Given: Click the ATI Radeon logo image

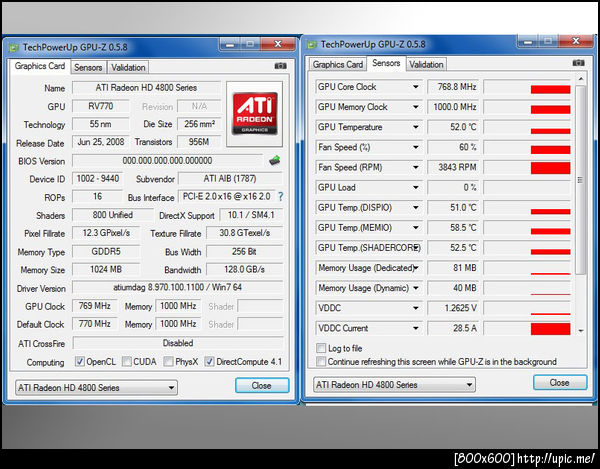Looking at the screenshot, I should [x=254, y=114].
